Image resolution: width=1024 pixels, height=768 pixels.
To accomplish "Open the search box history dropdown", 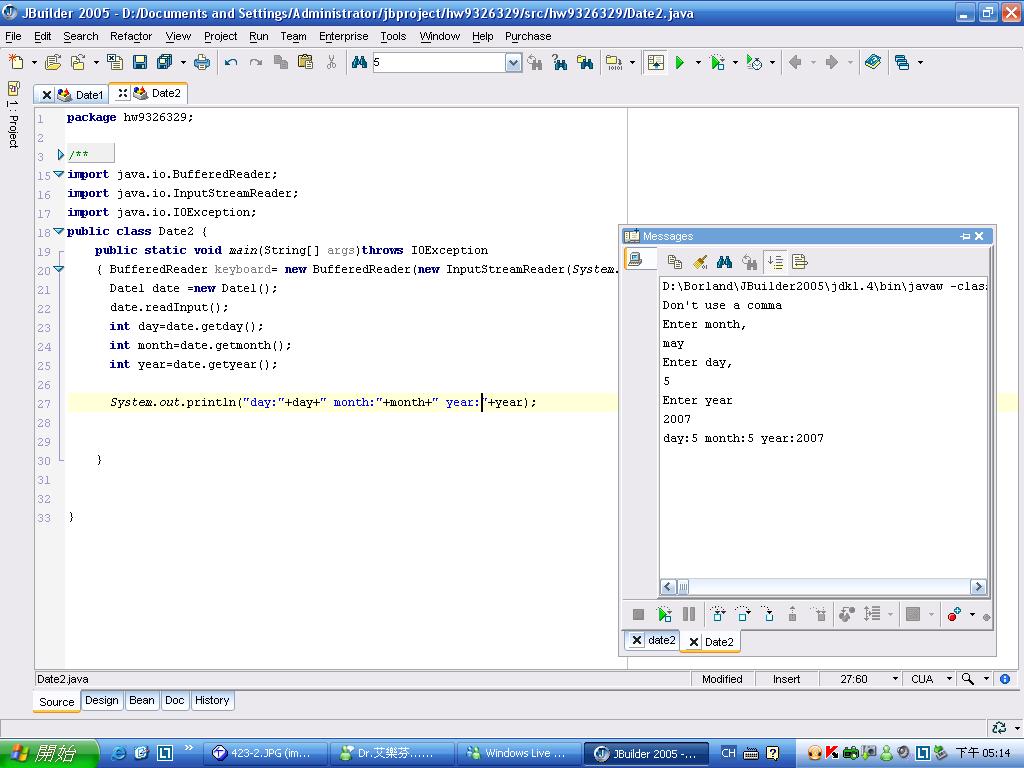I will pyautogui.click(x=514, y=63).
